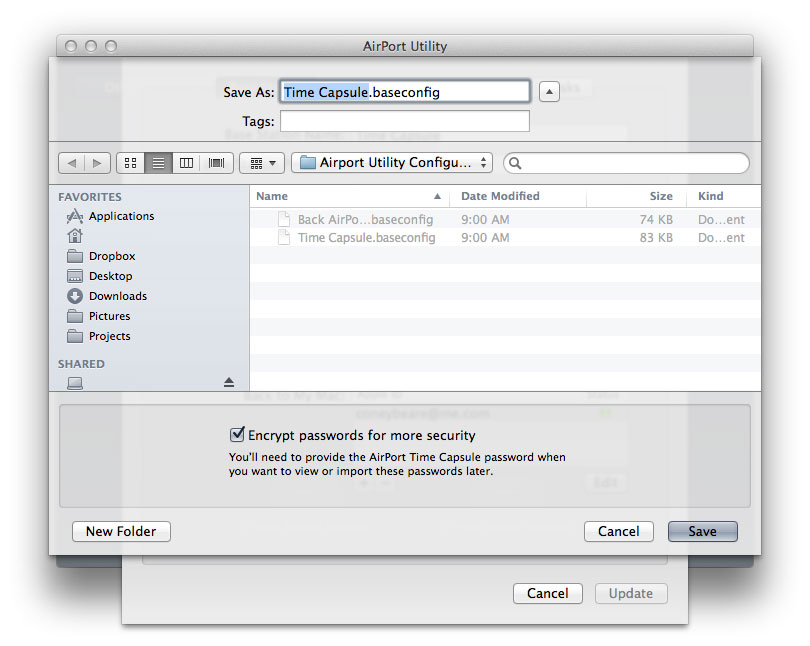Select Time Capsule.baseconfig file row

pos(505,238)
